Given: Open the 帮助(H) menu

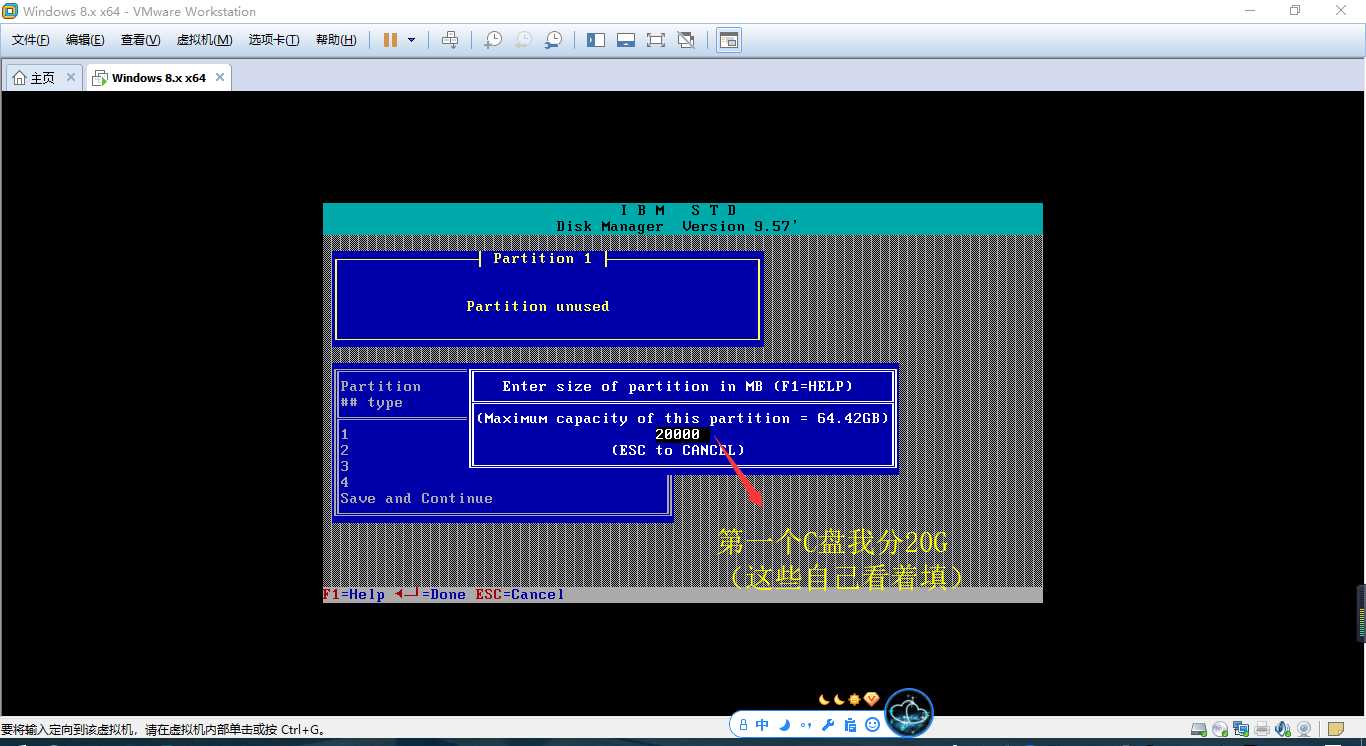Looking at the screenshot, I should click(x=336, y=40).
